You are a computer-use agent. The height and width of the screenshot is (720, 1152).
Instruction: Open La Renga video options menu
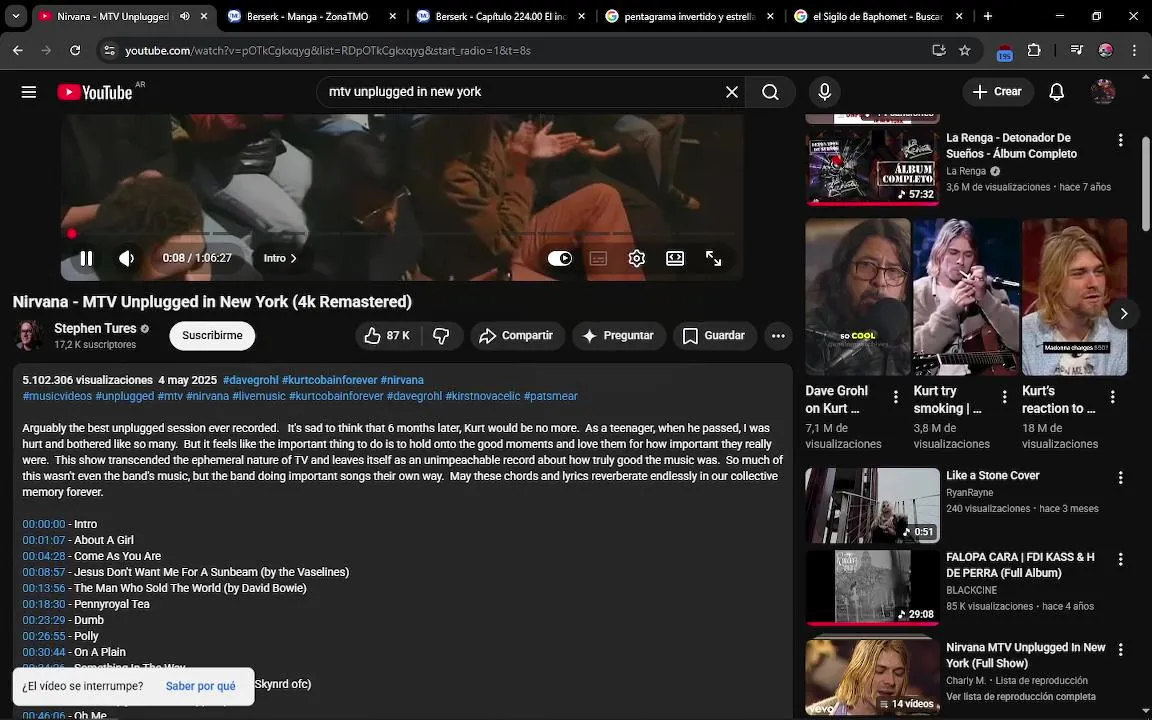(1120, 140)
